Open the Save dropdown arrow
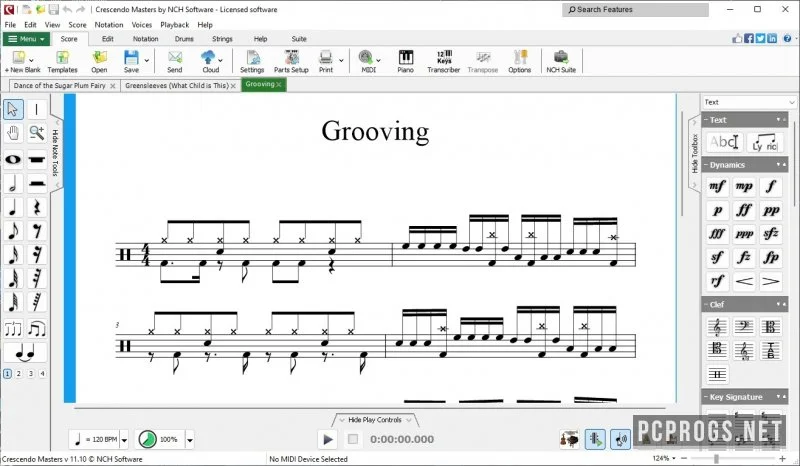The height and width of the screenshot is (466, 800). pyautogui.click(x=146, y=60)
